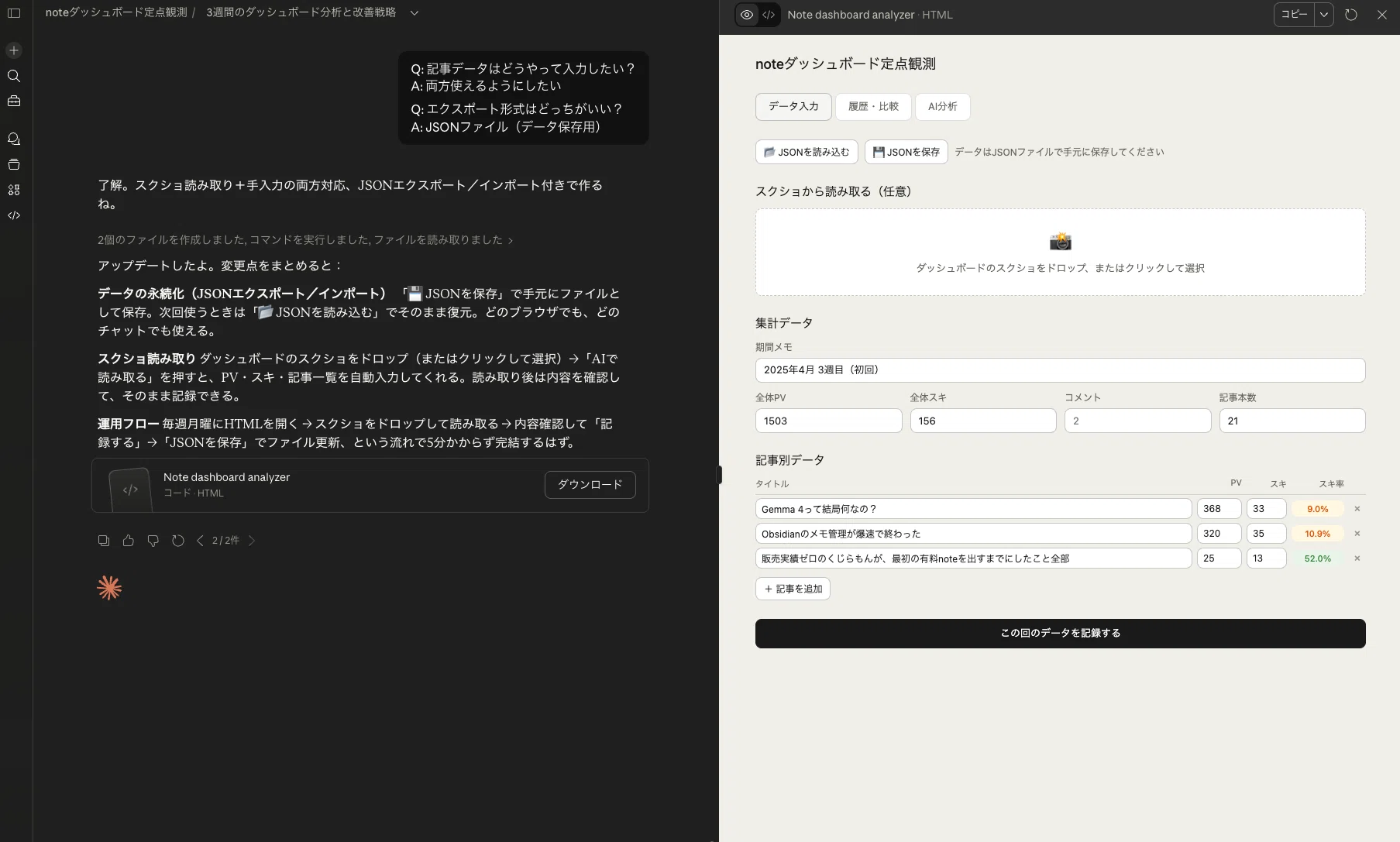The height and width of the screenshot is (842, 1400).
Task: Edit the 販売実績ゼロのくじらもん title field
Action: (x=973, y=558)
